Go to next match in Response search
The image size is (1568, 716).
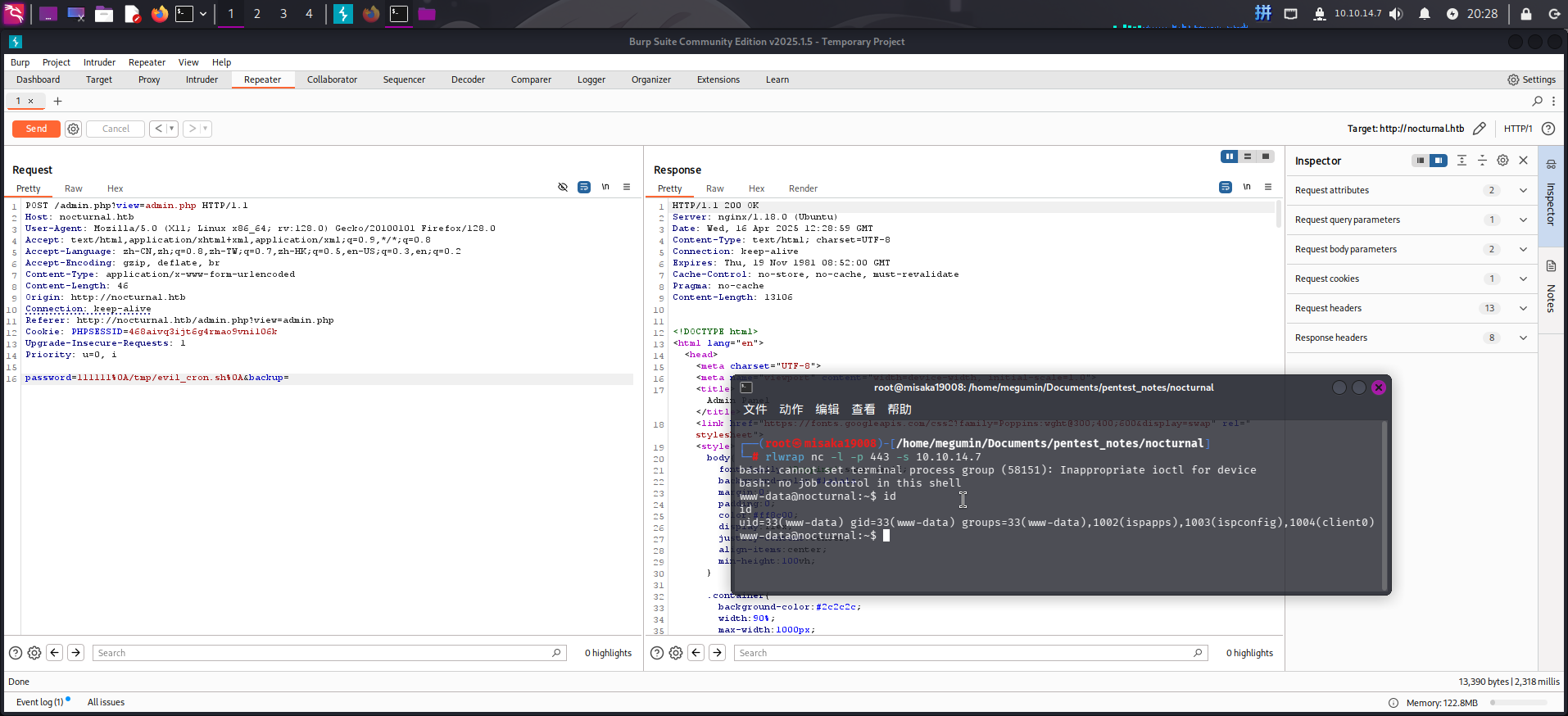pos(717,653)
